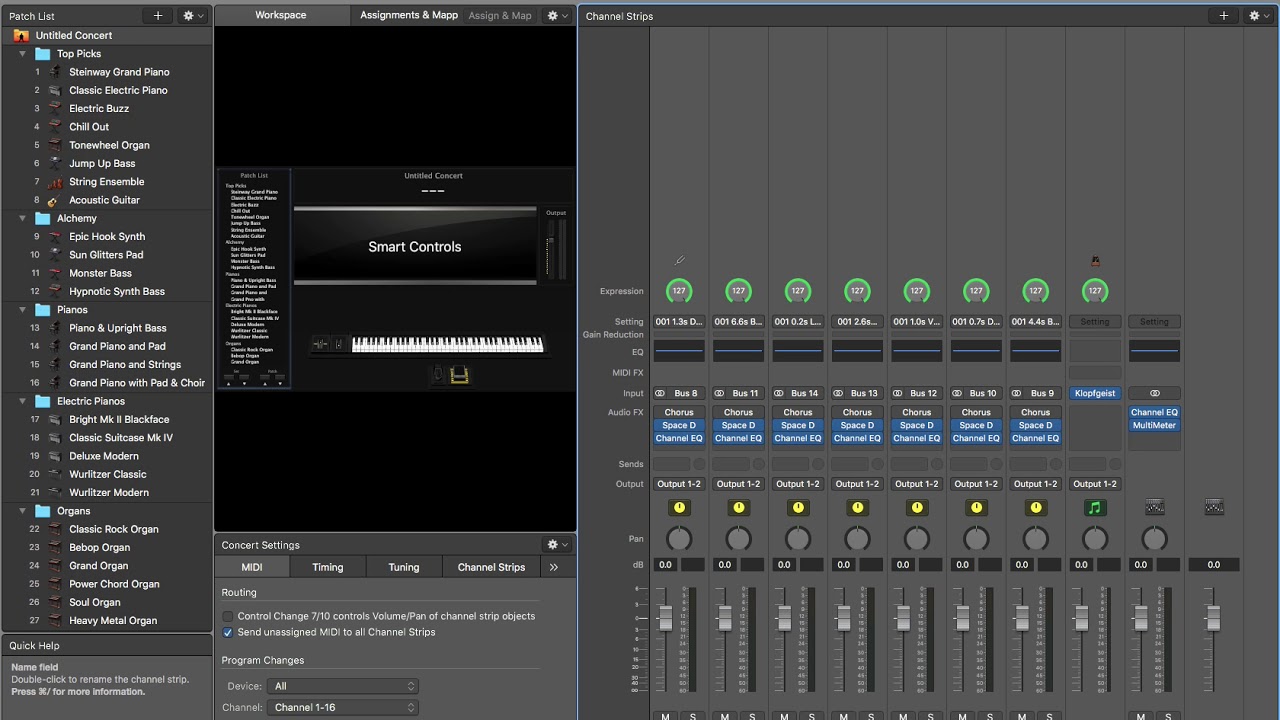Image resolution: width=1280 pixels, height=720 pixels.
Task: Add a new patch with Patch List plus button
Action: 157,15
